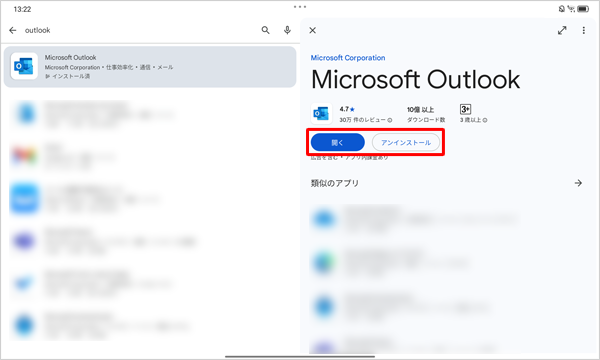
Task: Open the three-dot overflow menu
Action: point(583,30)
